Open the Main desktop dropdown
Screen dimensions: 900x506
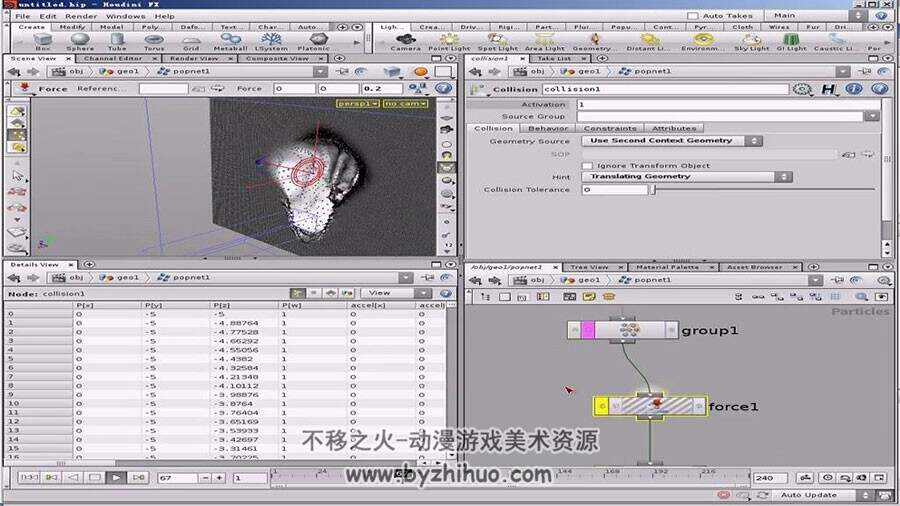(816, 15)
